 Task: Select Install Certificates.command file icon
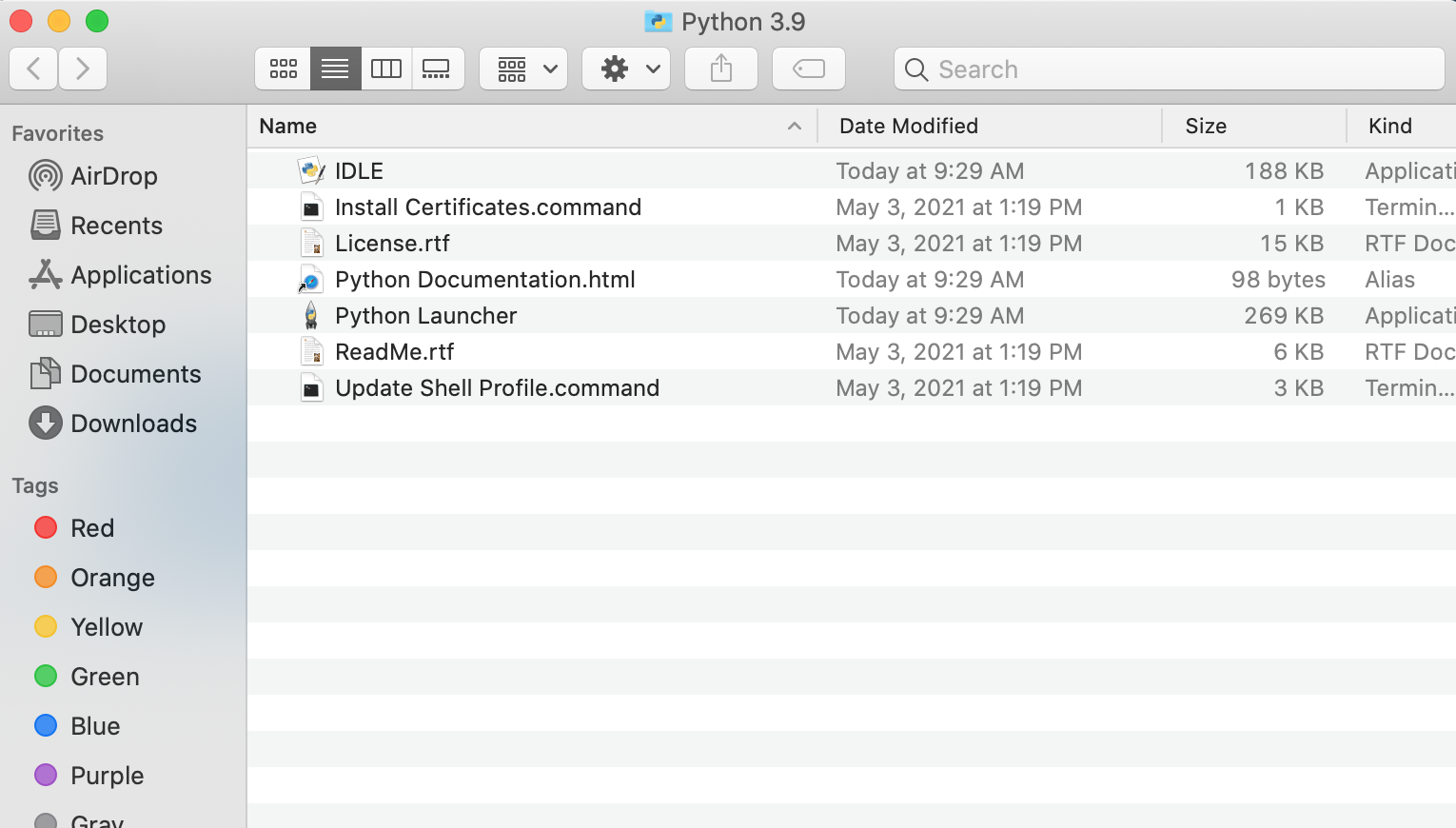coord(311,207)
